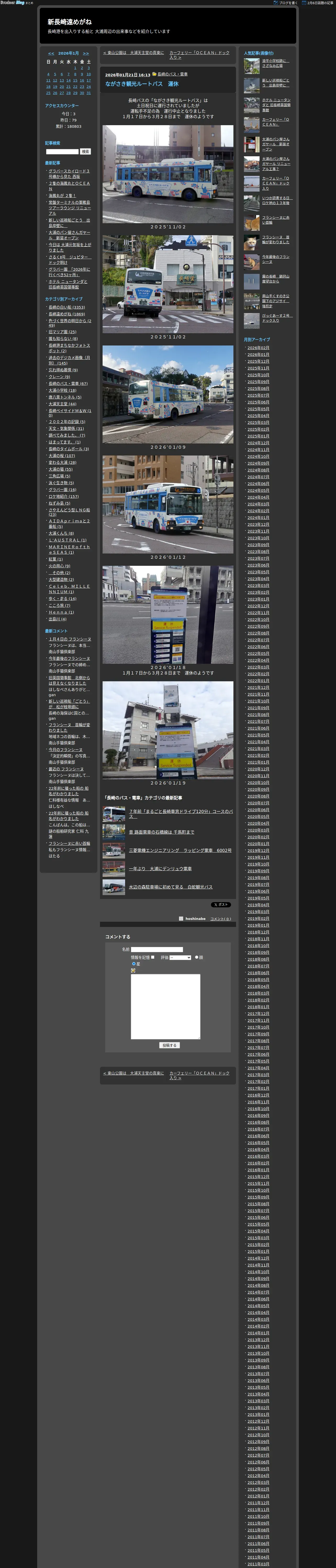Viewport: 336px width, 1568px height.
Task: Open thumbnail next to 一年ぶり 大浦にデンリュウ電車
Action: [114, 869]
